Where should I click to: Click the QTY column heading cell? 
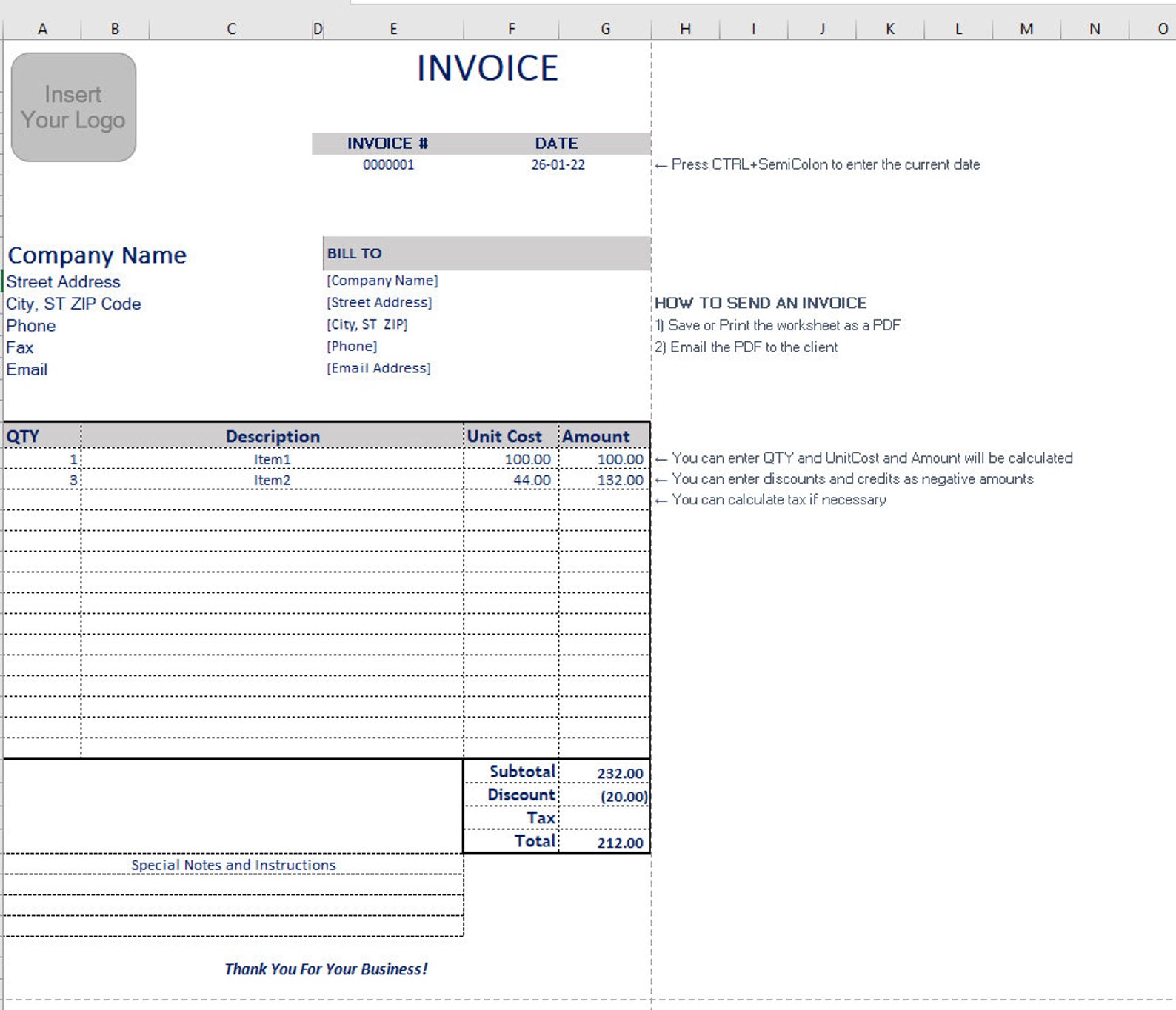(x=42, y=435)
